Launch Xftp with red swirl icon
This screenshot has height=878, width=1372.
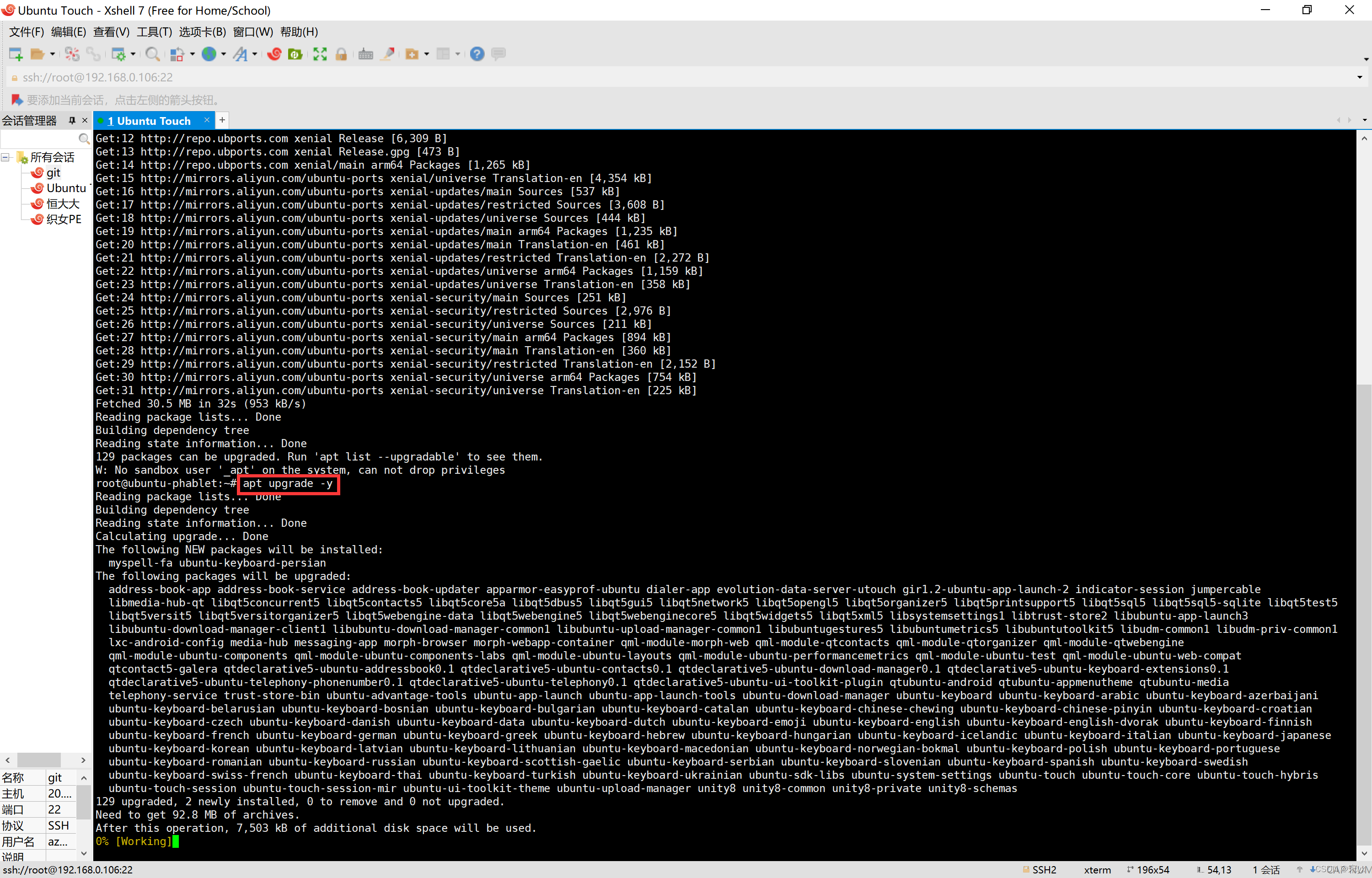(x=274, y=54)
